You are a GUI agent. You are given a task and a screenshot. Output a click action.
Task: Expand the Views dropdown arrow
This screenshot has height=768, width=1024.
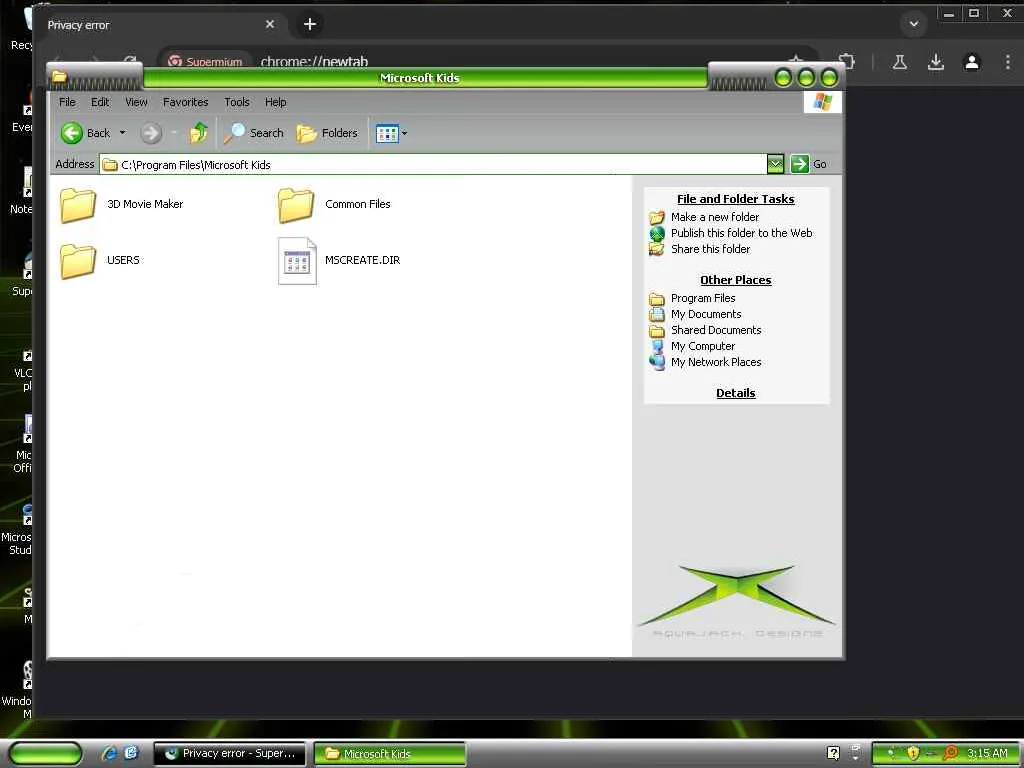(404, 133)
